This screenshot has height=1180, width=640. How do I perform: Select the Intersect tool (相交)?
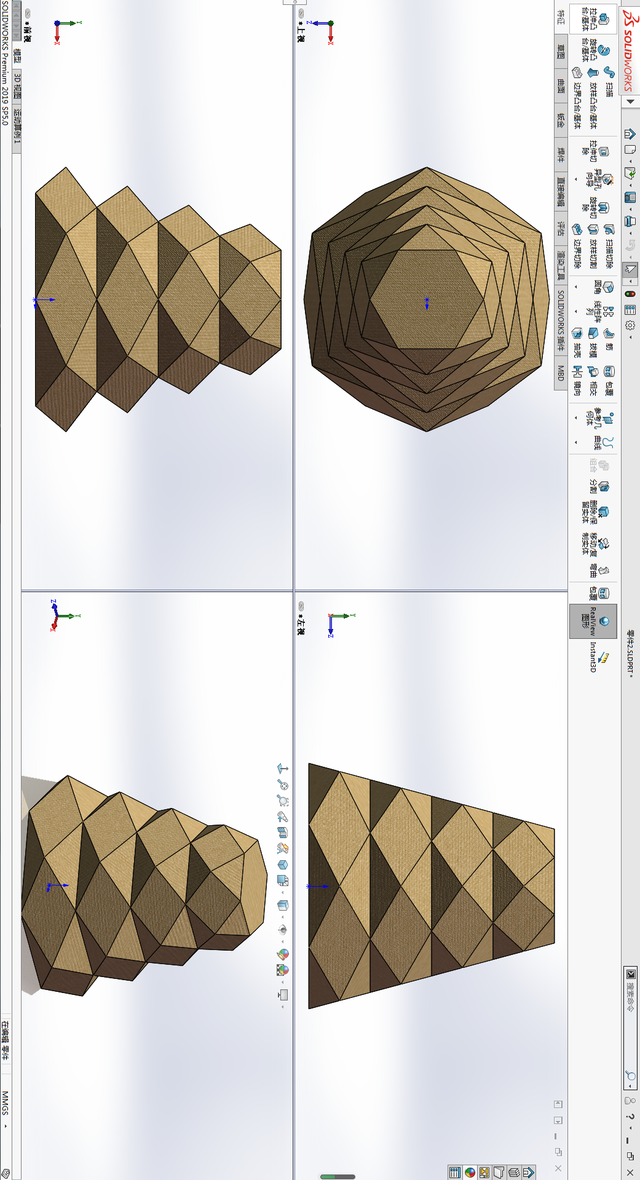click(593, 381)
